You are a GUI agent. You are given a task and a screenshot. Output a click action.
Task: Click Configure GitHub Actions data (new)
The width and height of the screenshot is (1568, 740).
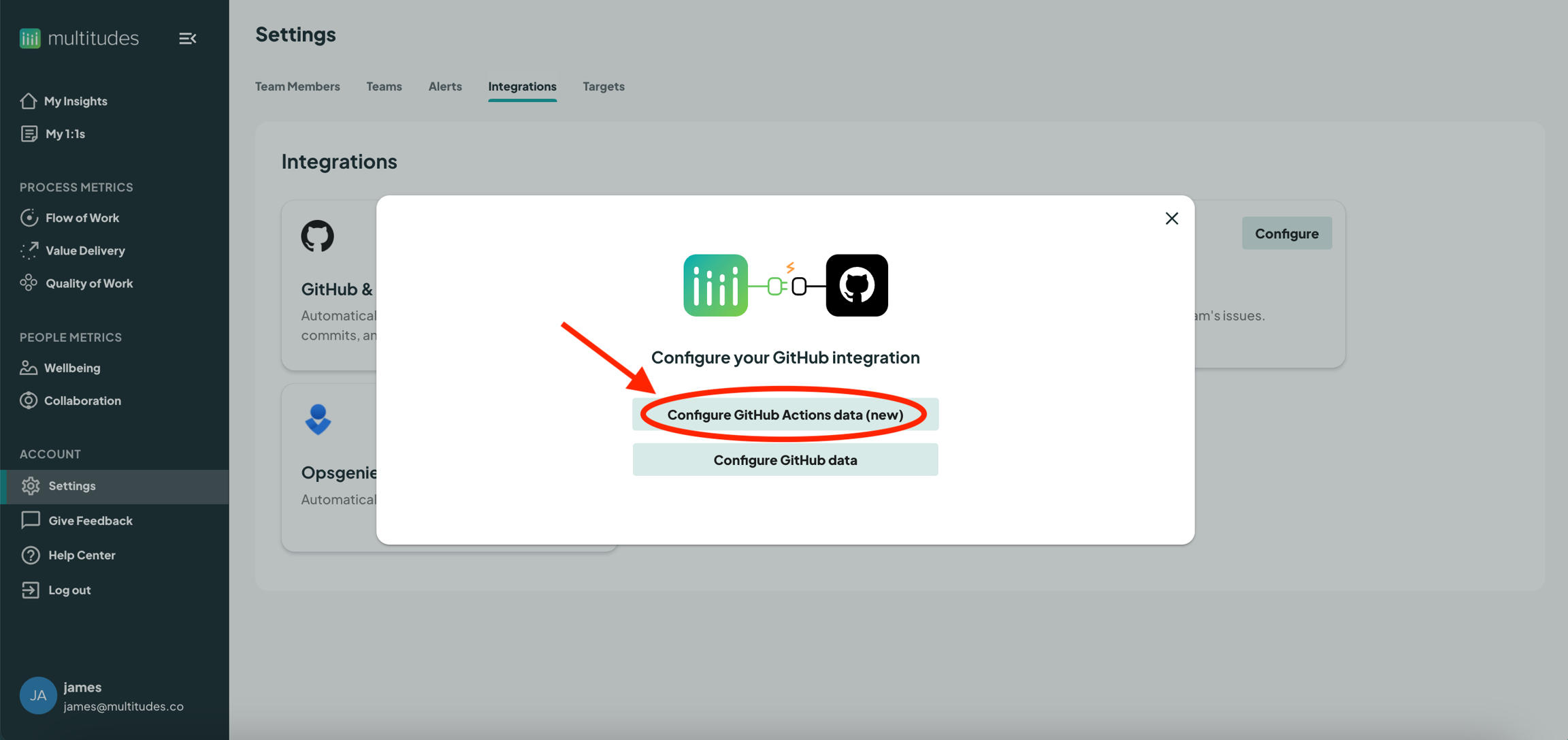point(785,415)
